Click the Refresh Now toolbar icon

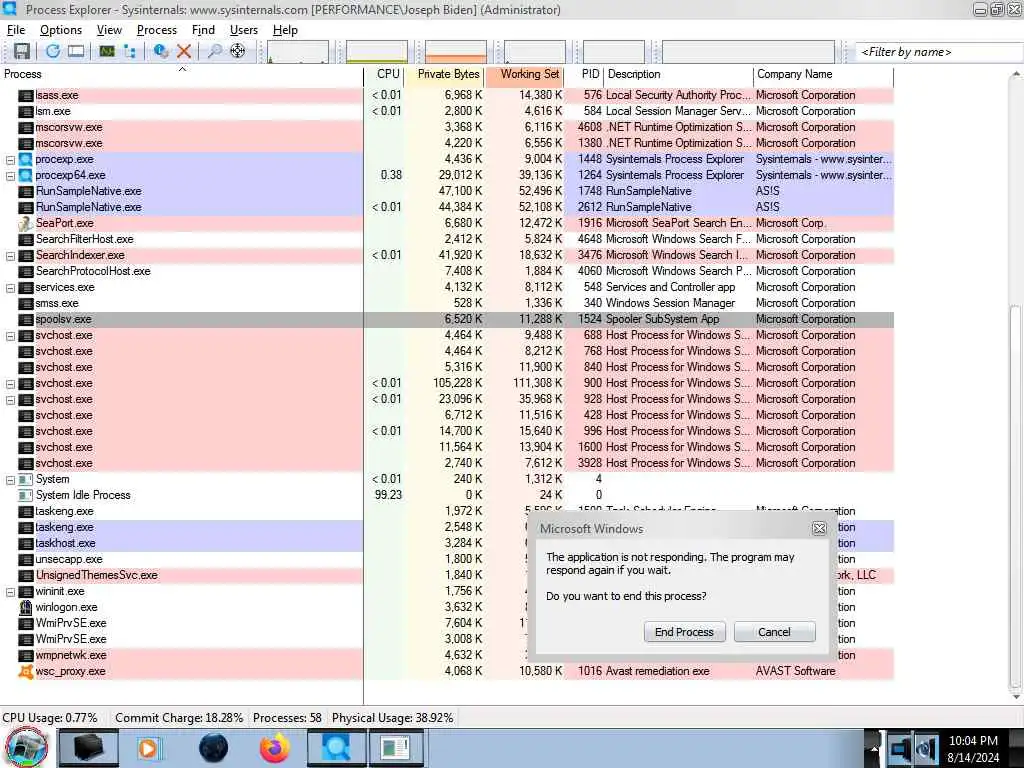53,51
